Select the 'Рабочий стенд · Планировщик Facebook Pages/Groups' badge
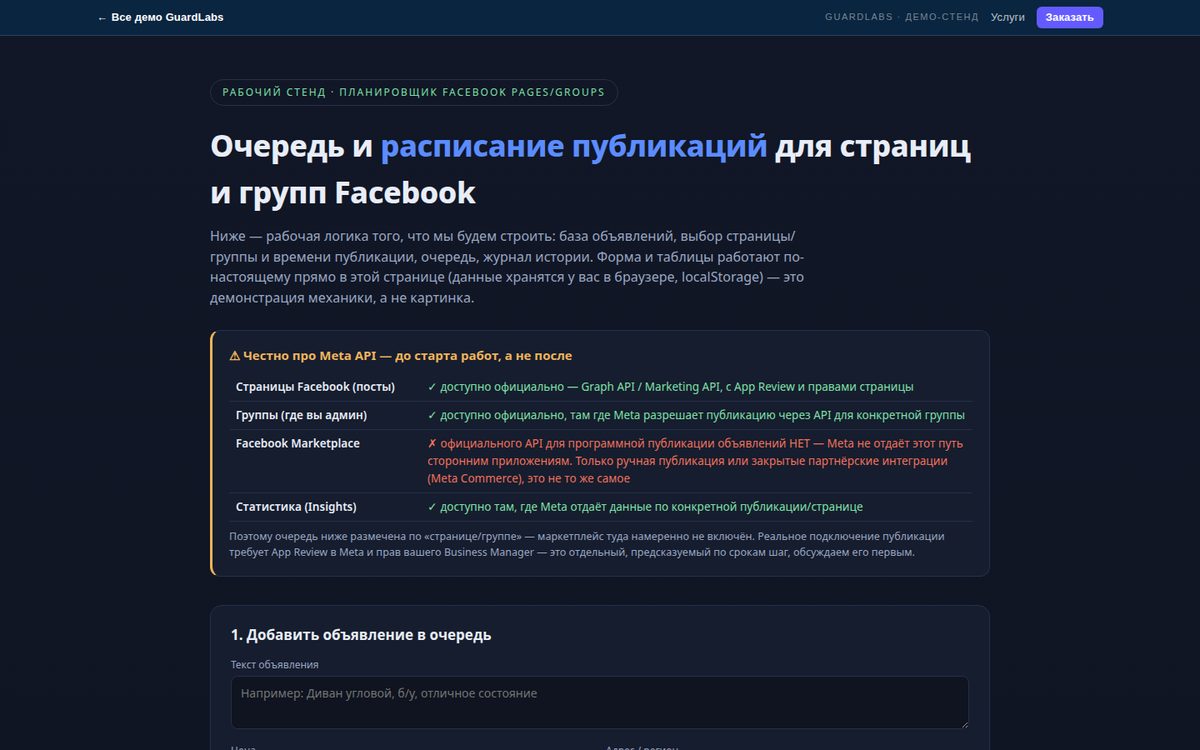 pyautogui.click(x=414, y=92)
